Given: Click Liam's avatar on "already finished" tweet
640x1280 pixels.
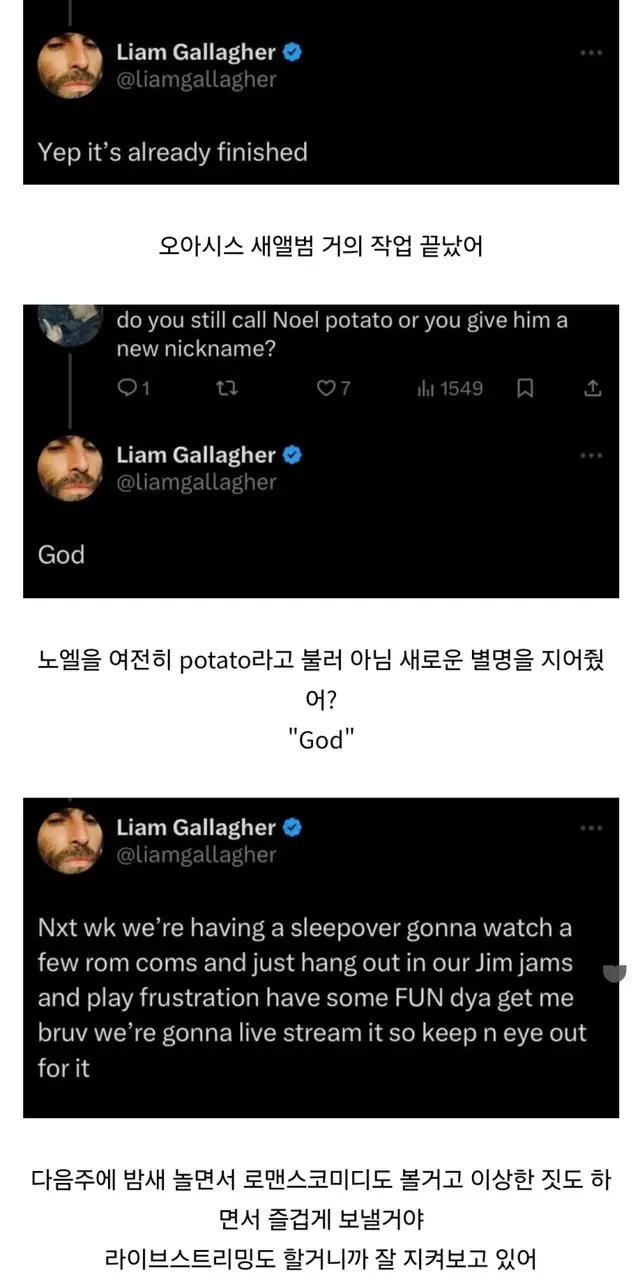Looking at the screenshot, I should [x=70, y=68].
